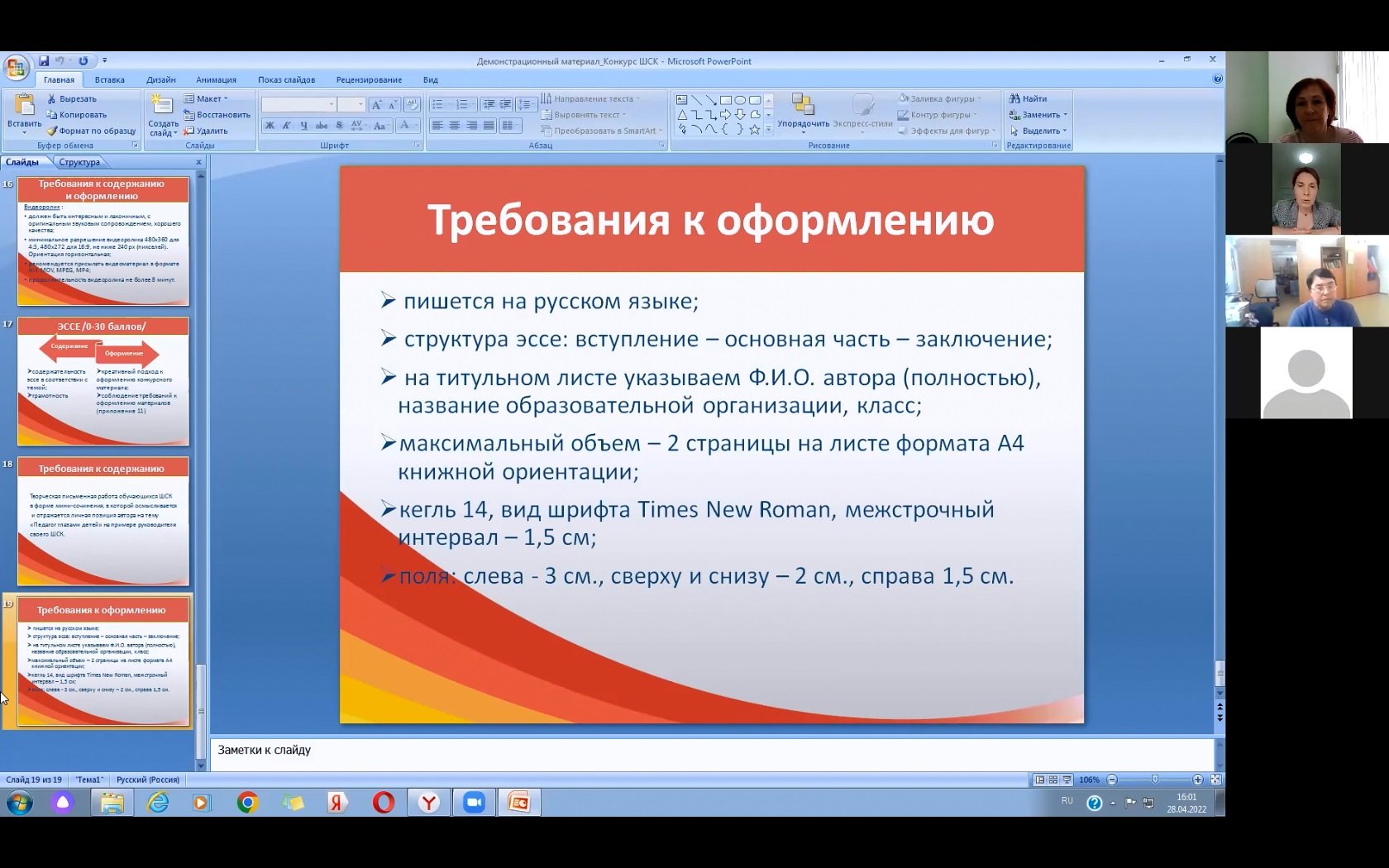Open the font size combo box
Screen dimensions: 1389x868
351,104
